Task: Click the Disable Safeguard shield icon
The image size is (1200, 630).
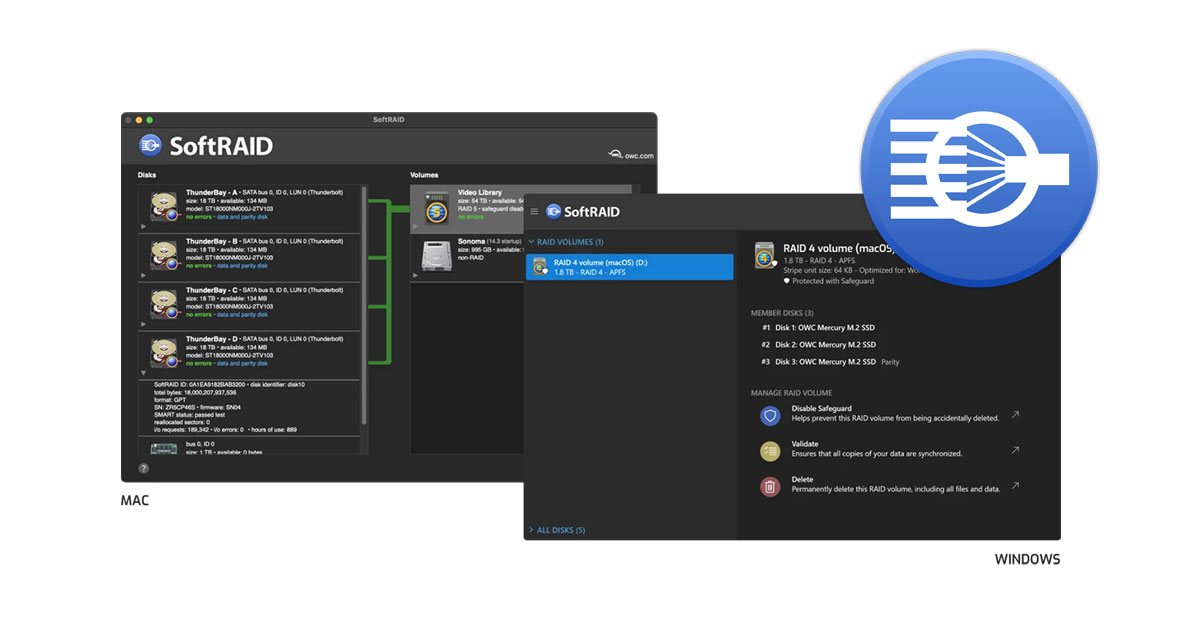Action: (x=769, y=415)
